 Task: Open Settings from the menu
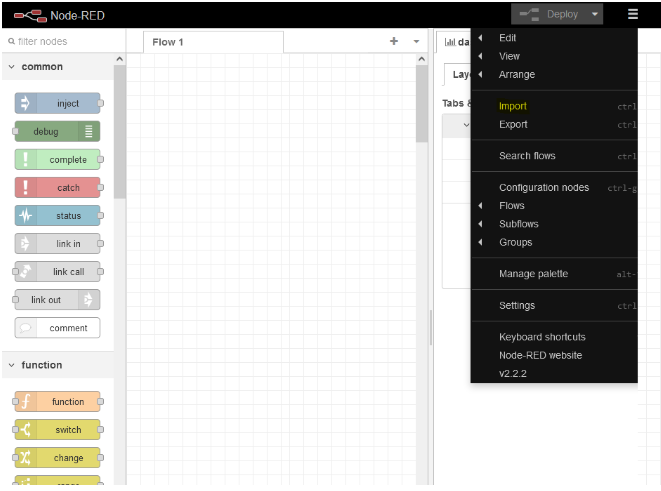tap(554, 306)
